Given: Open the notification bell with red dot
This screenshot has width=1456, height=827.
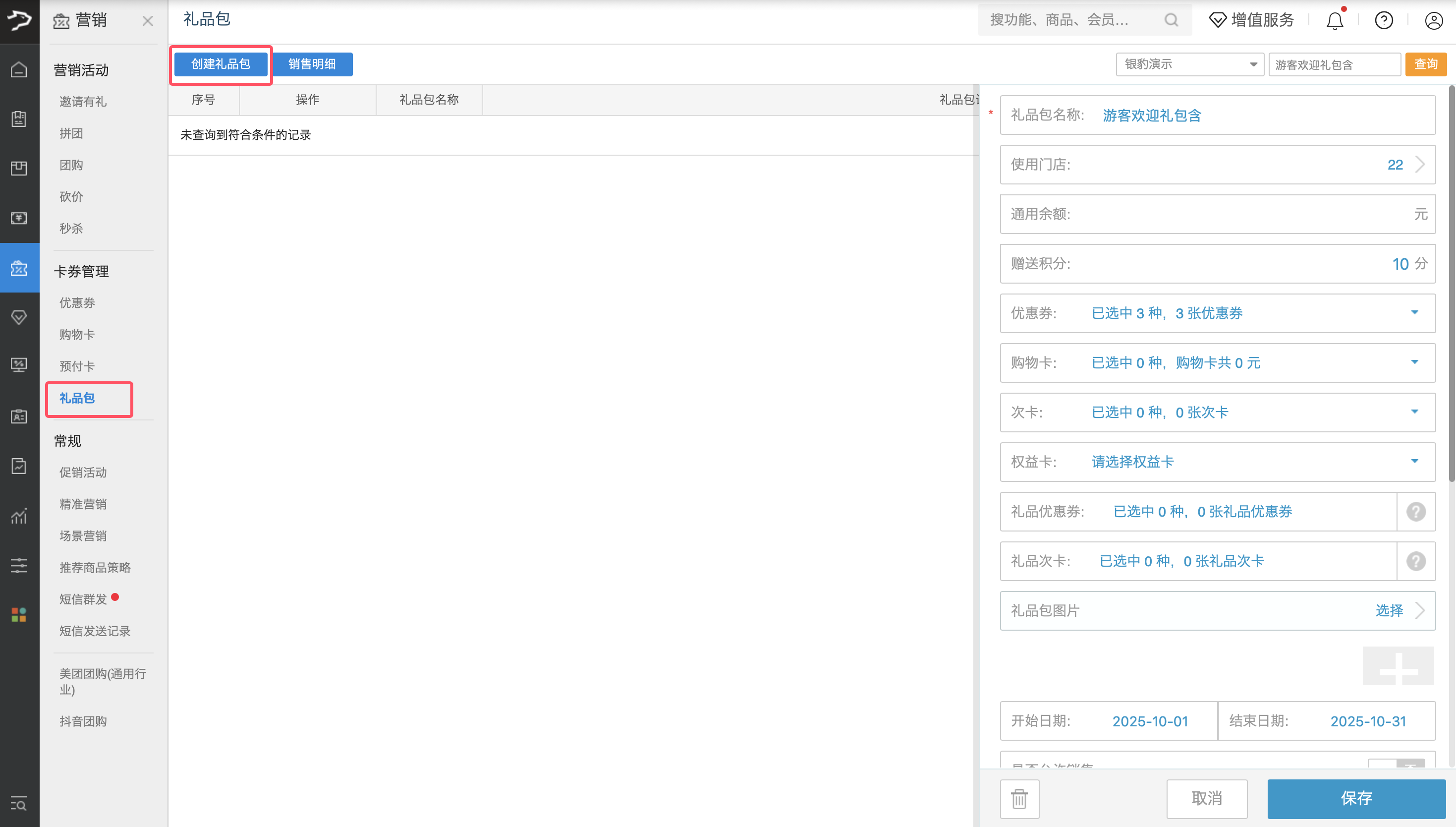Looking at the screenshot, I should pyautogui.click(x=1335, y=20).
